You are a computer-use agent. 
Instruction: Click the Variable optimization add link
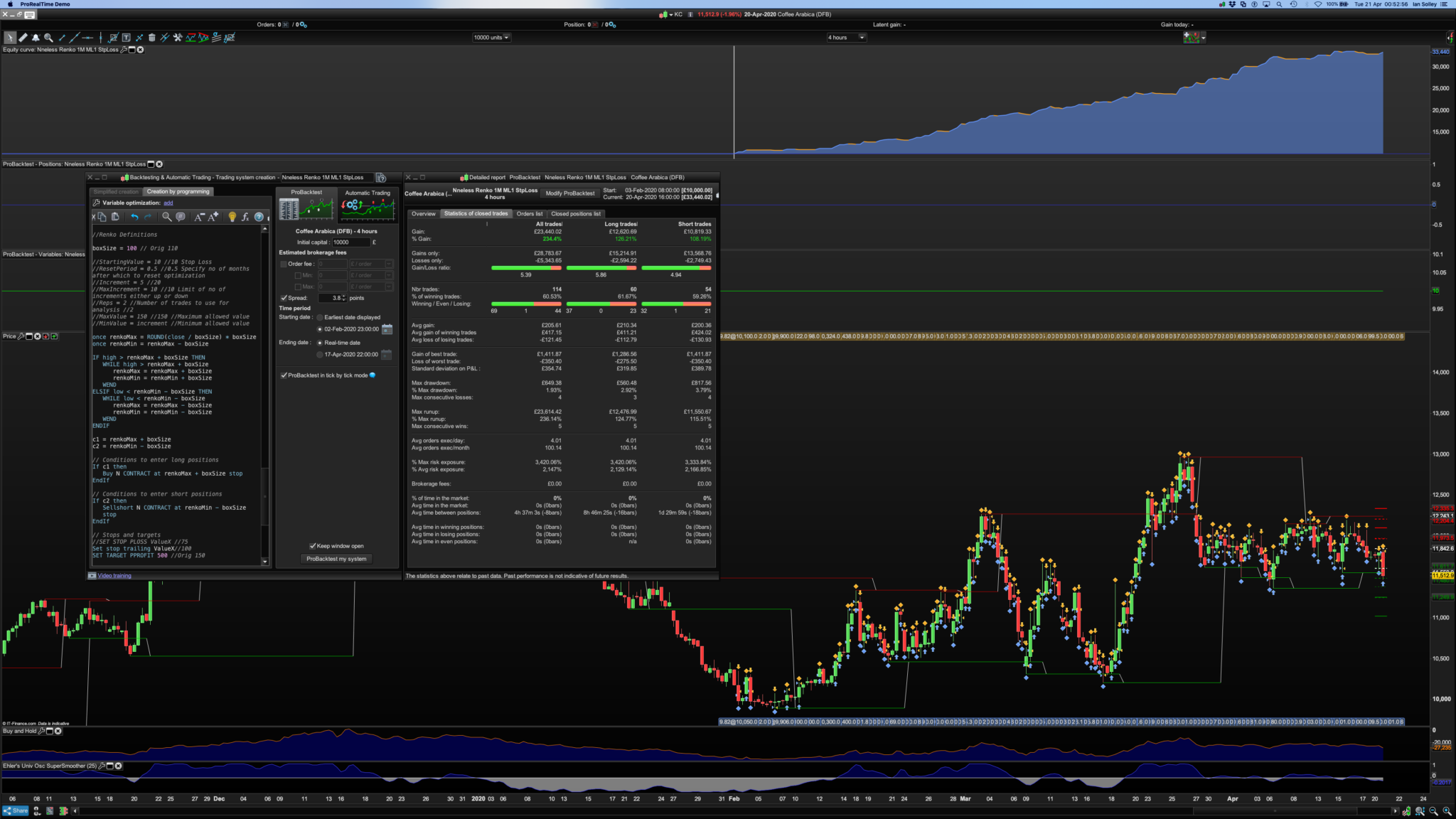(x=168, y=203)
